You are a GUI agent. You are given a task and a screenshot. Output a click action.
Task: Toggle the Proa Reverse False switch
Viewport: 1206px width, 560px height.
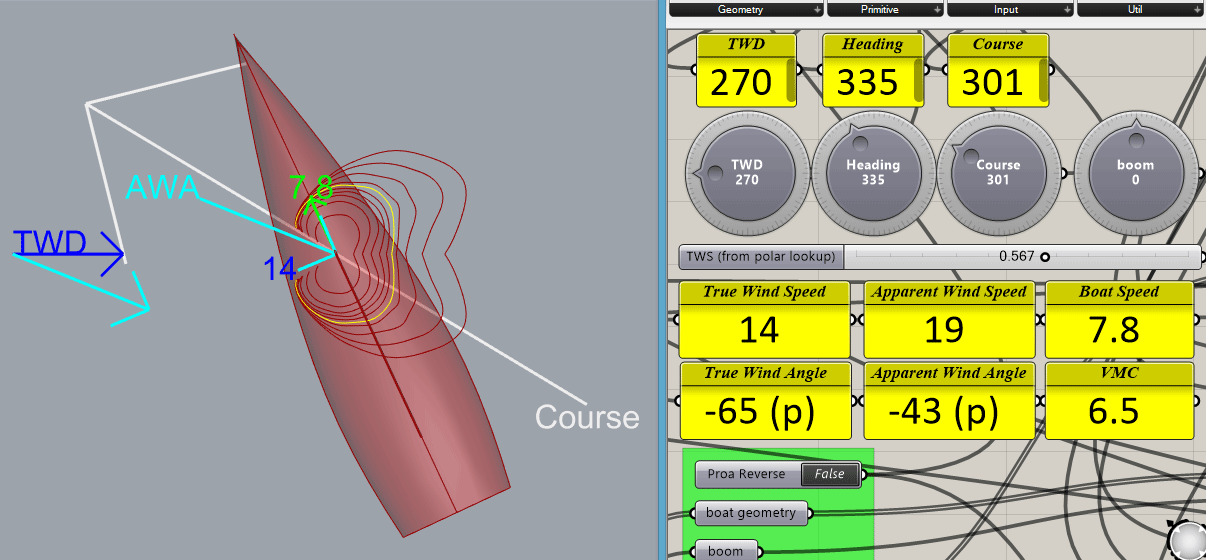(830, 474)
